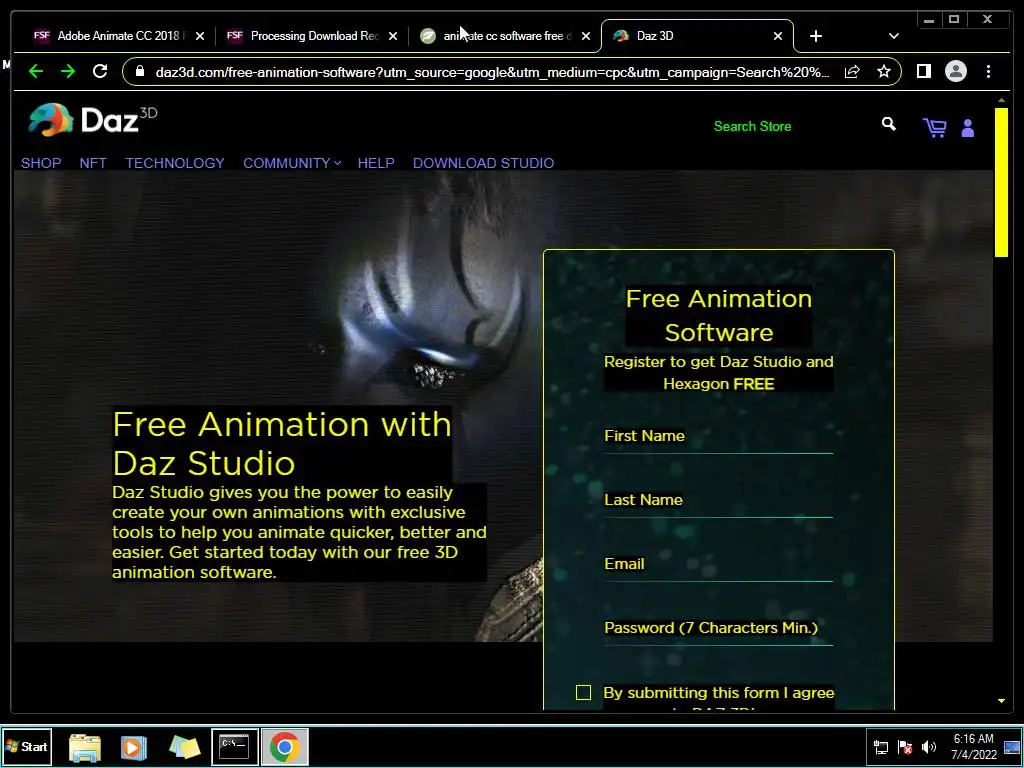Screen dimensions: 1024x768
Task: Open the Windows Start menu
Action: pyautogui.click(x=26, y=746)
